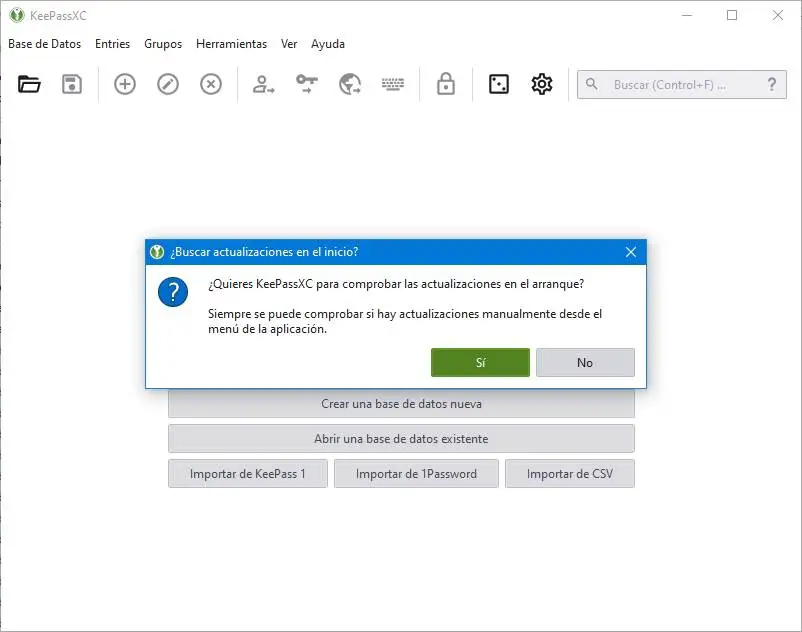Close the KeePassXC main window
The height and width of the screenshot is (632, 802).
778,15
